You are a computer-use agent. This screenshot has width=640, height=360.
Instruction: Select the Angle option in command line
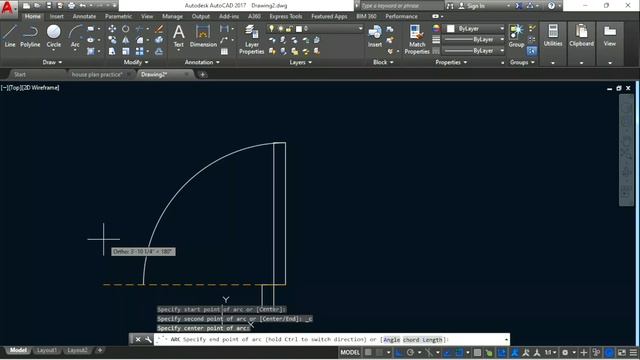point(391,340)
